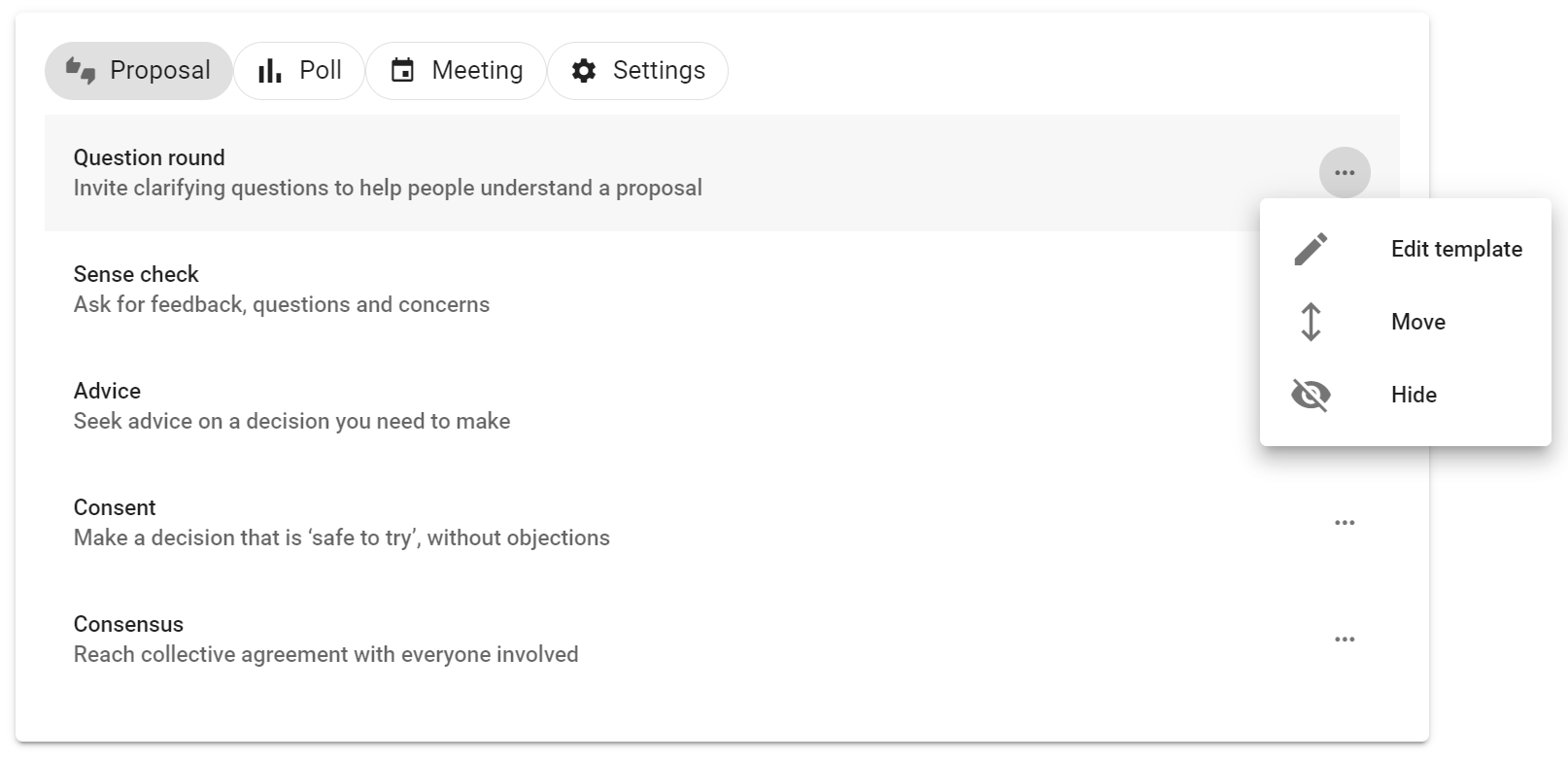1568x762 pixels.
Task: Click the up-down arrow Move icon
Action: click(1311, 322)
